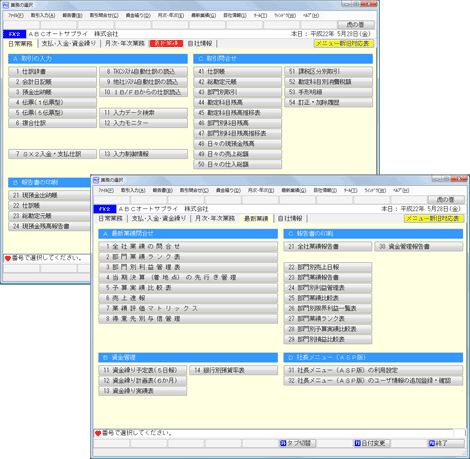470x459 pixels.
Task: Open the ﾌｧｲﾙ(F) menu in the front window
Action: click(x=106, y=190)
